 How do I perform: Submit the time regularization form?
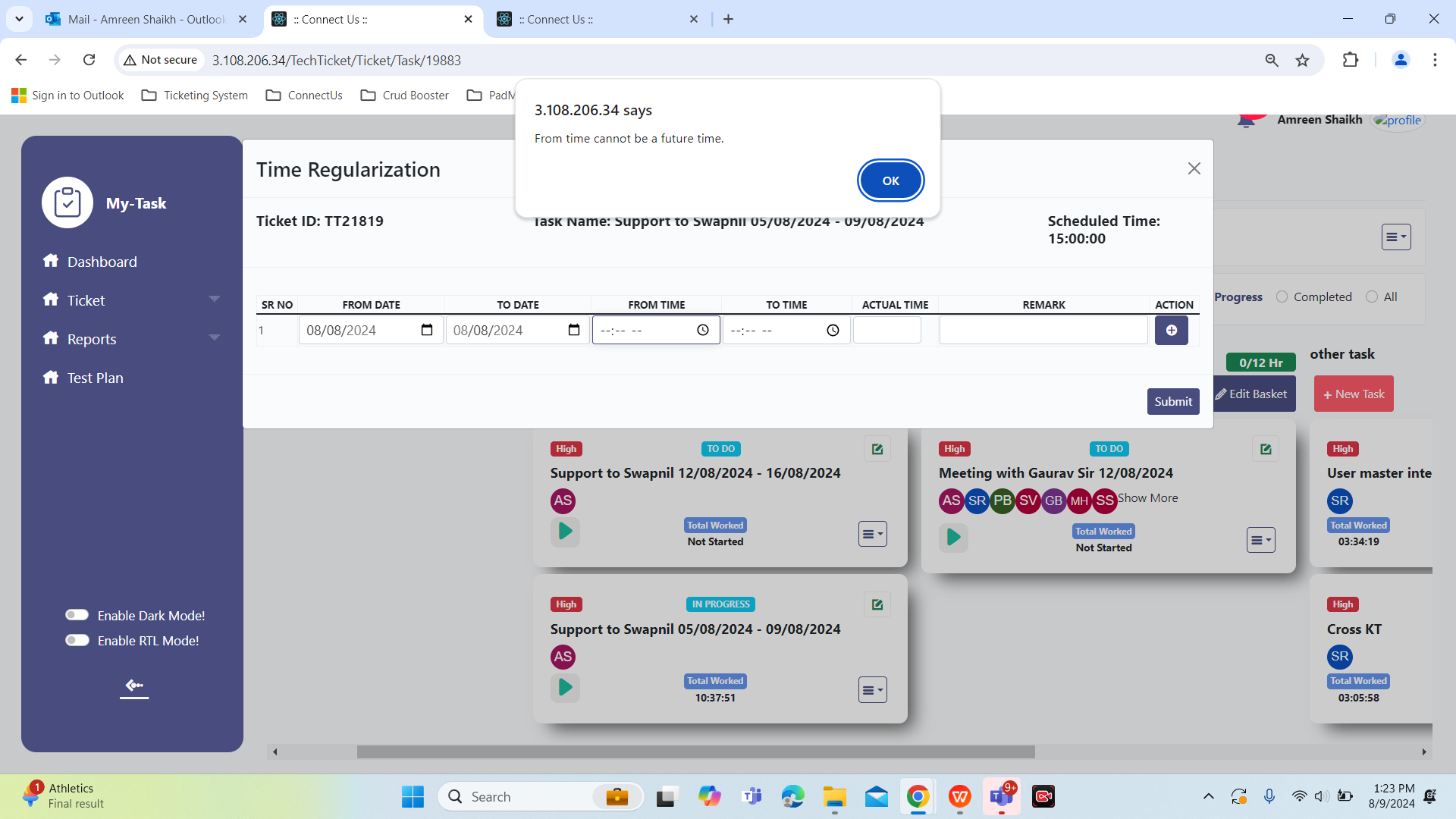(1172, 401)
